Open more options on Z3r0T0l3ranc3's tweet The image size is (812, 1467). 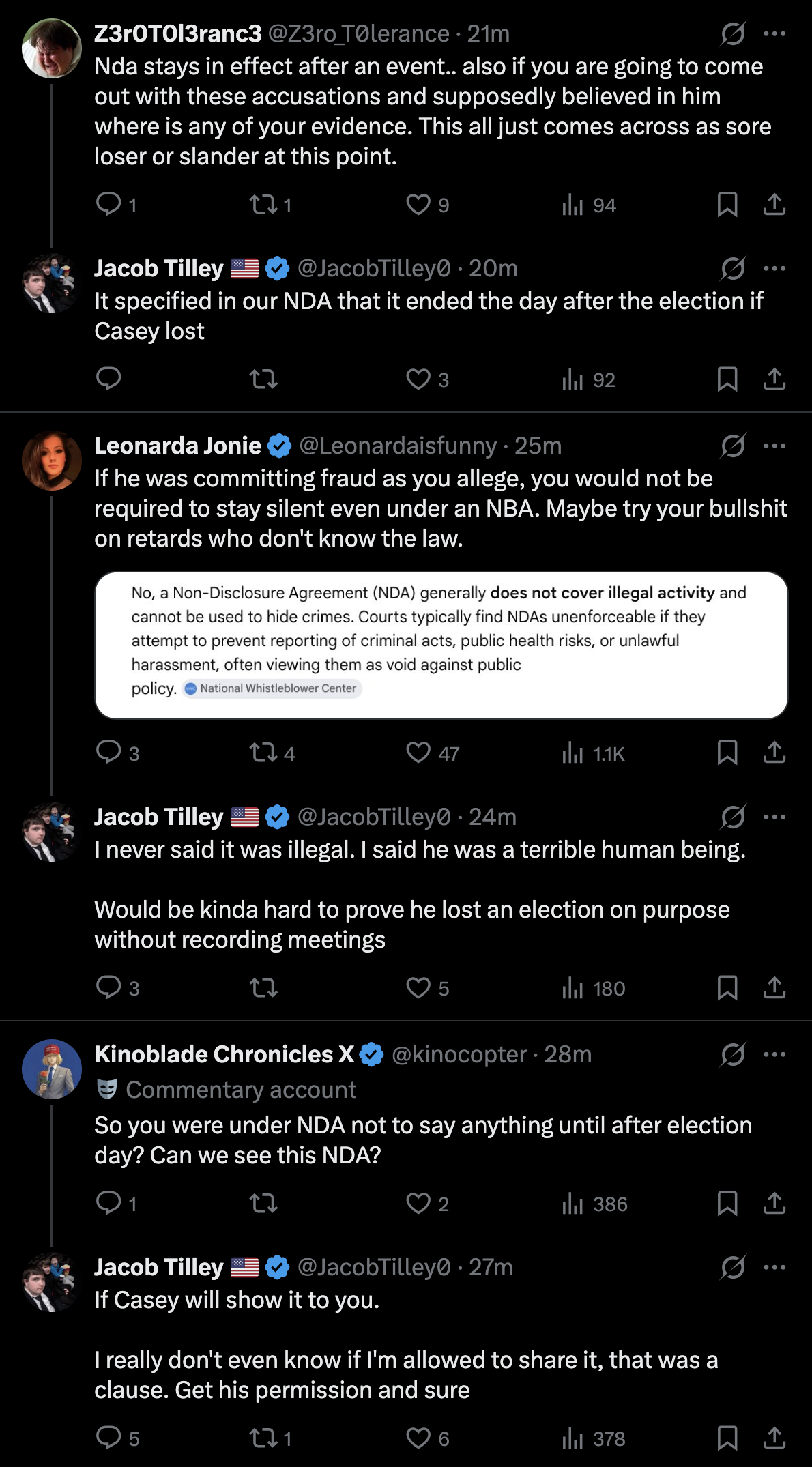pos(774,33)
